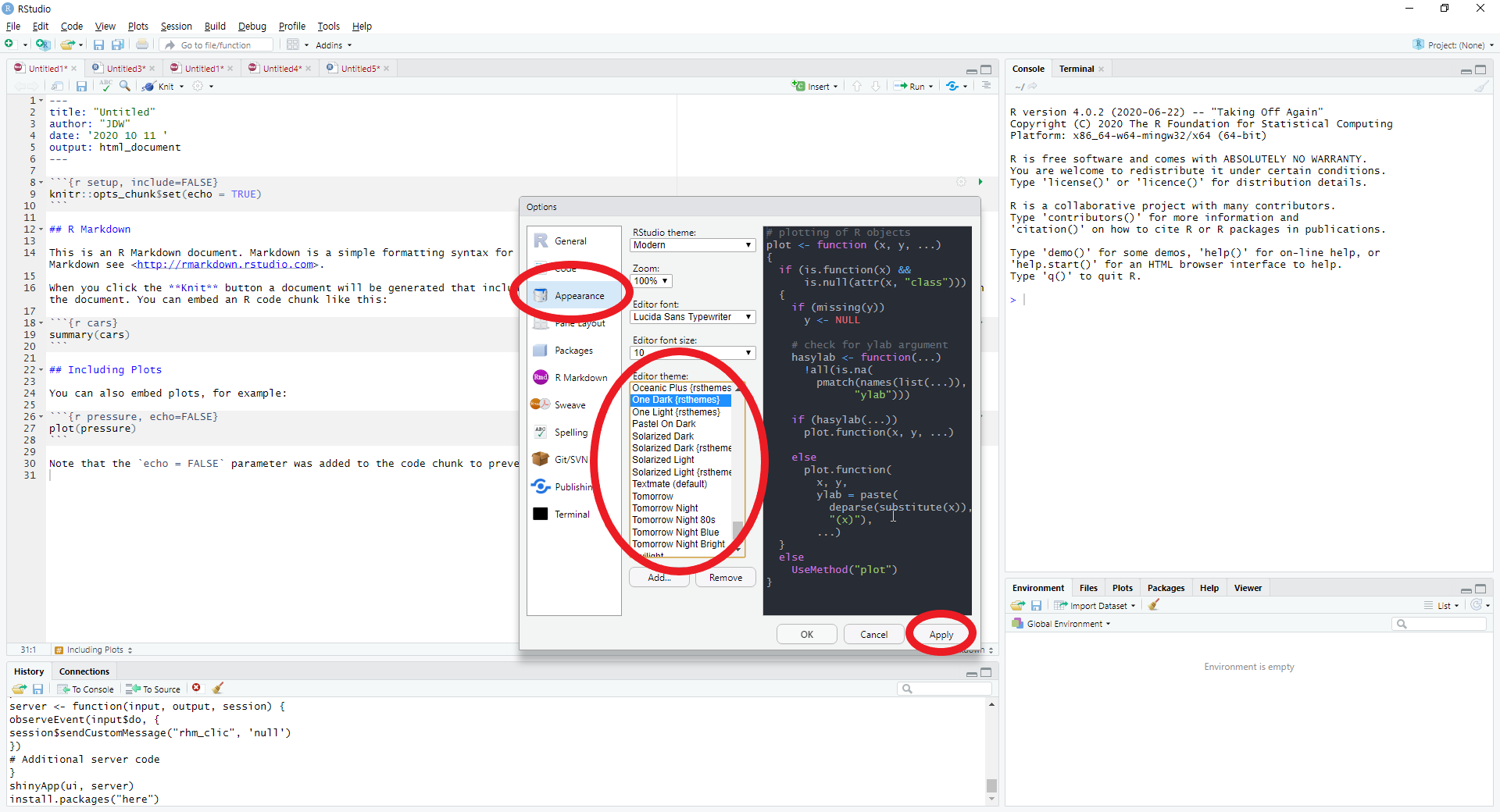Open Git/SVN options section

click(x=574, y=460)
